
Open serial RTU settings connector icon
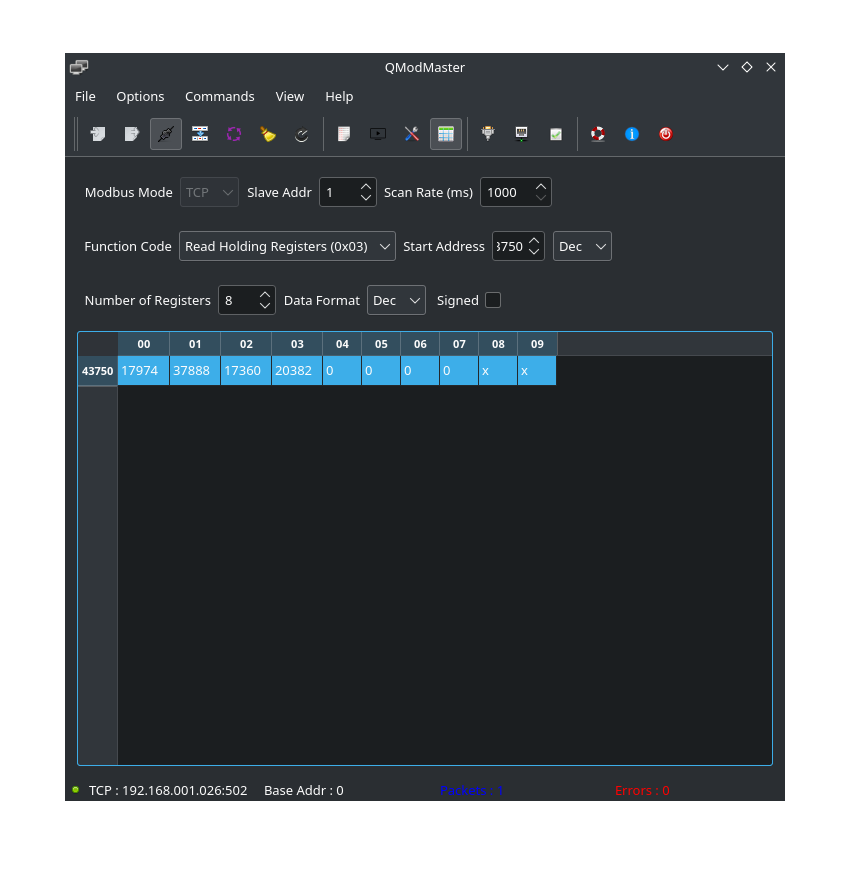487,133
